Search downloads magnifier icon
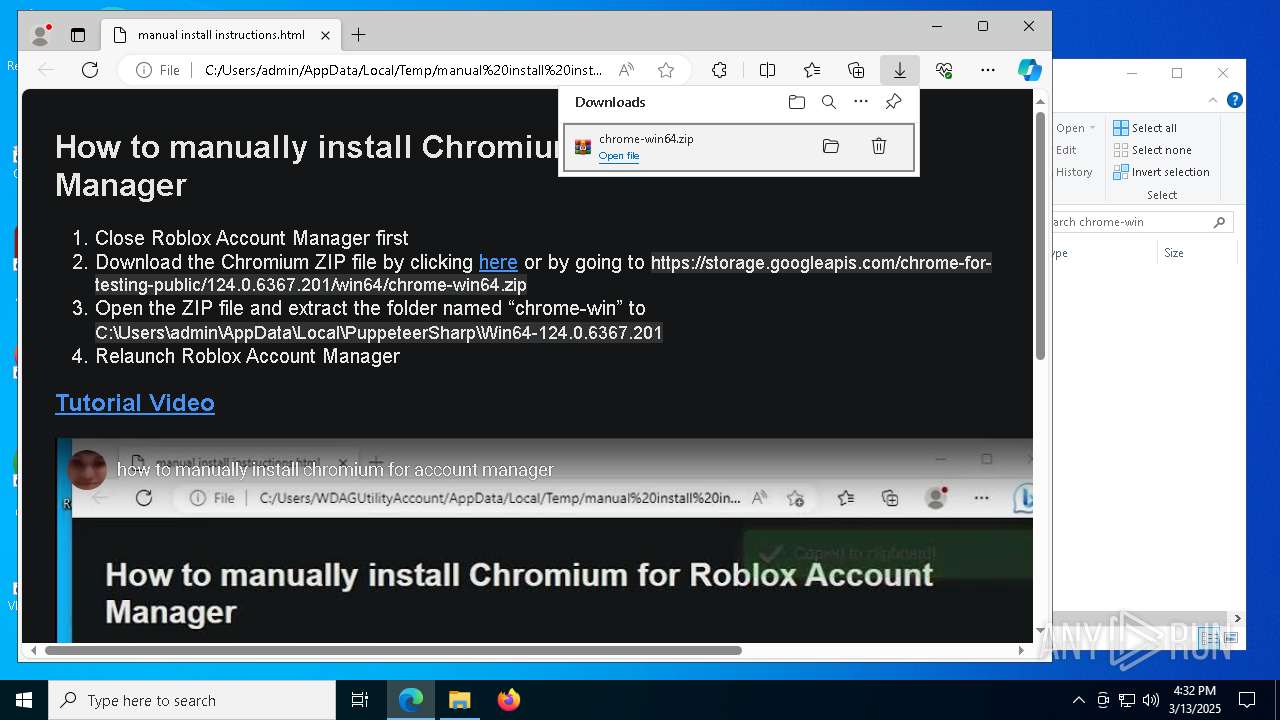Image resolution: width=1280 pixels, height=720 pixels. click(829, 102)
